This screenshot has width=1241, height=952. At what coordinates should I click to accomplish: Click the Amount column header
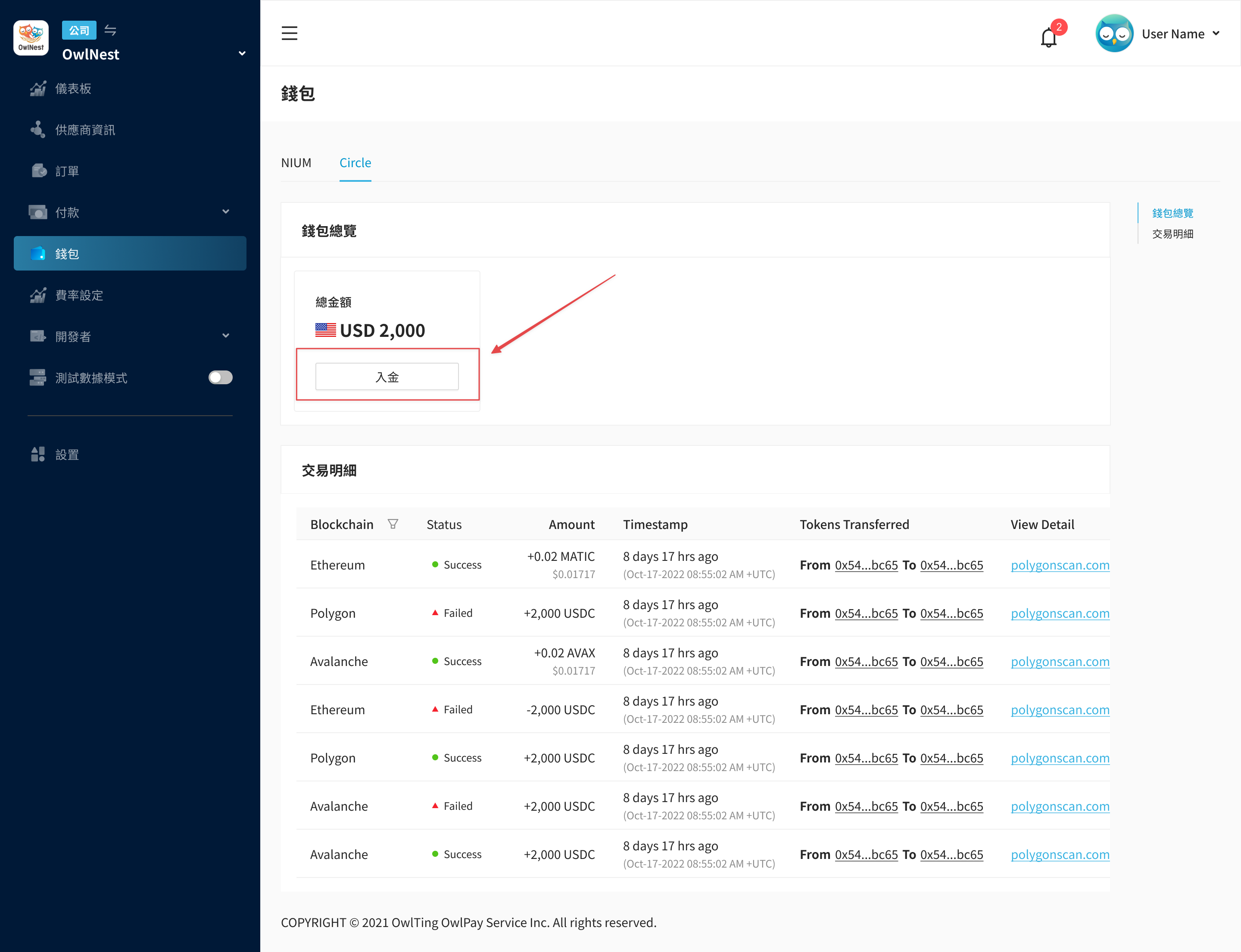pos(571,524)
